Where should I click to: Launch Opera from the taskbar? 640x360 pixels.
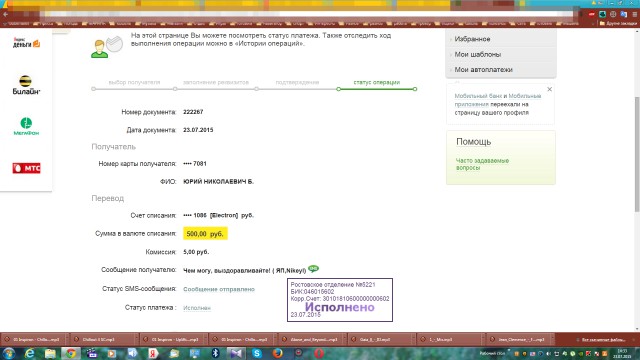point(319,353)
